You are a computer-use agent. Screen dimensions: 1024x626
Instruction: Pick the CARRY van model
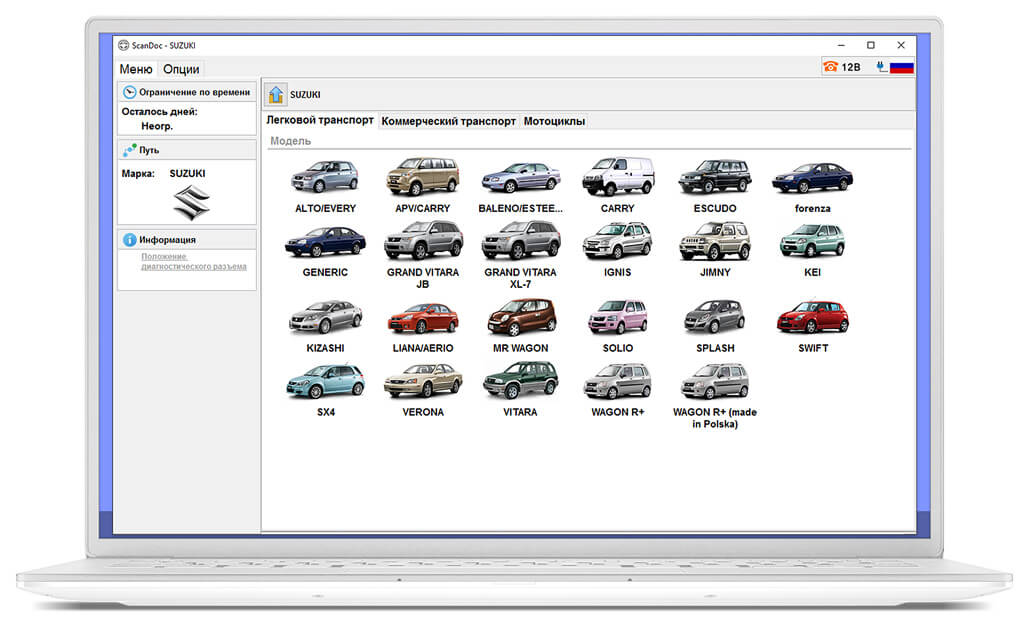(618, 185)
